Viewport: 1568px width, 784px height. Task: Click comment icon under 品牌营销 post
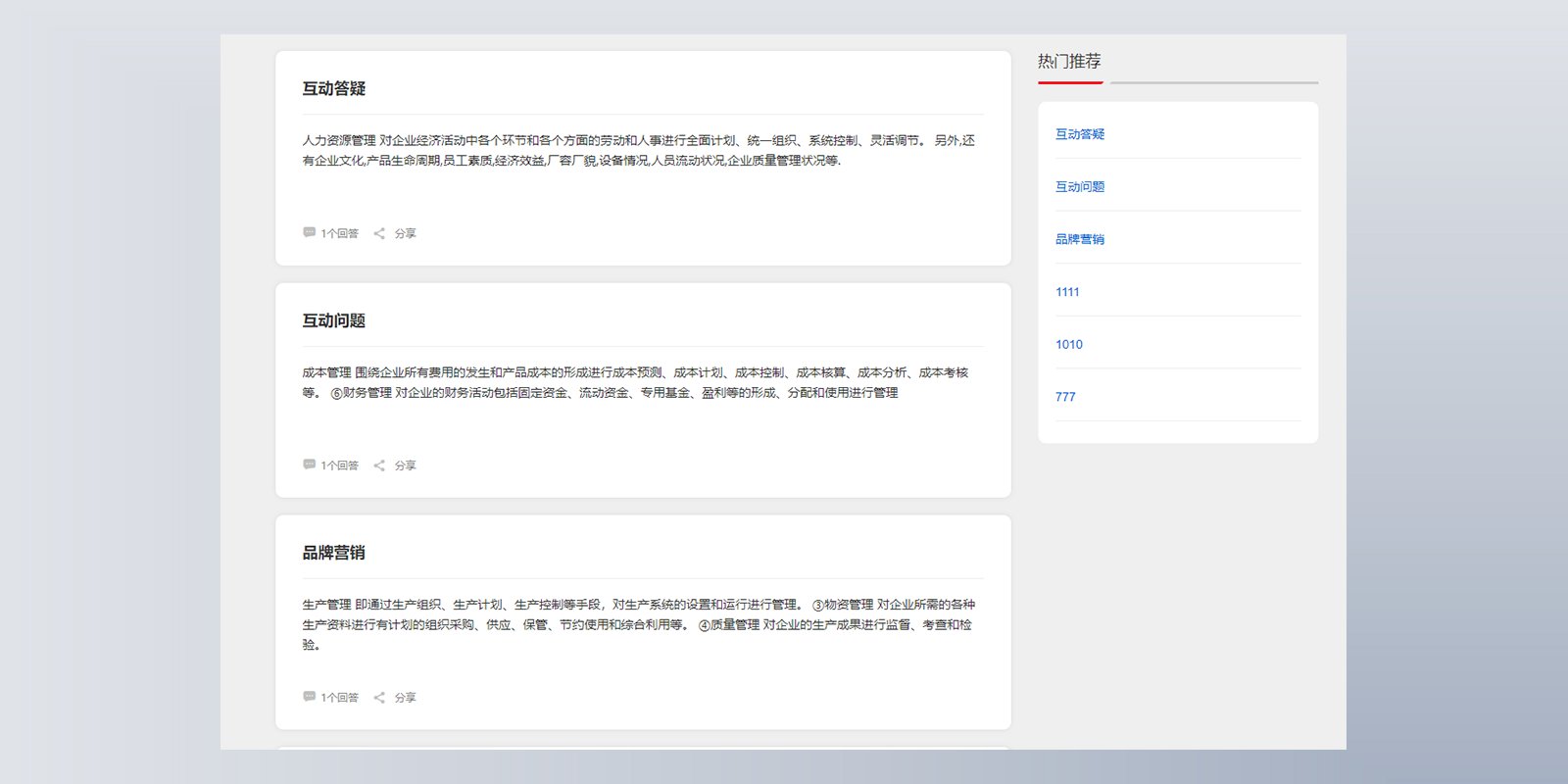(309, 697)
